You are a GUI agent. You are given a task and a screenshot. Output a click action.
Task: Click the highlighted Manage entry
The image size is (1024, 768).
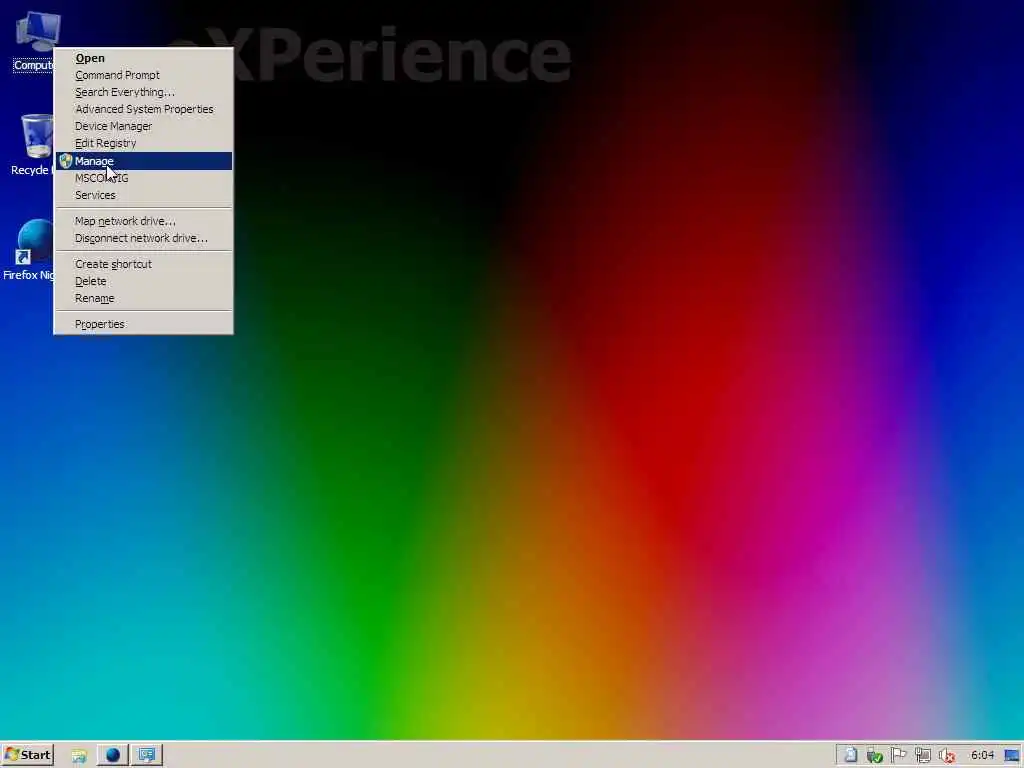(x=143, y=161)
